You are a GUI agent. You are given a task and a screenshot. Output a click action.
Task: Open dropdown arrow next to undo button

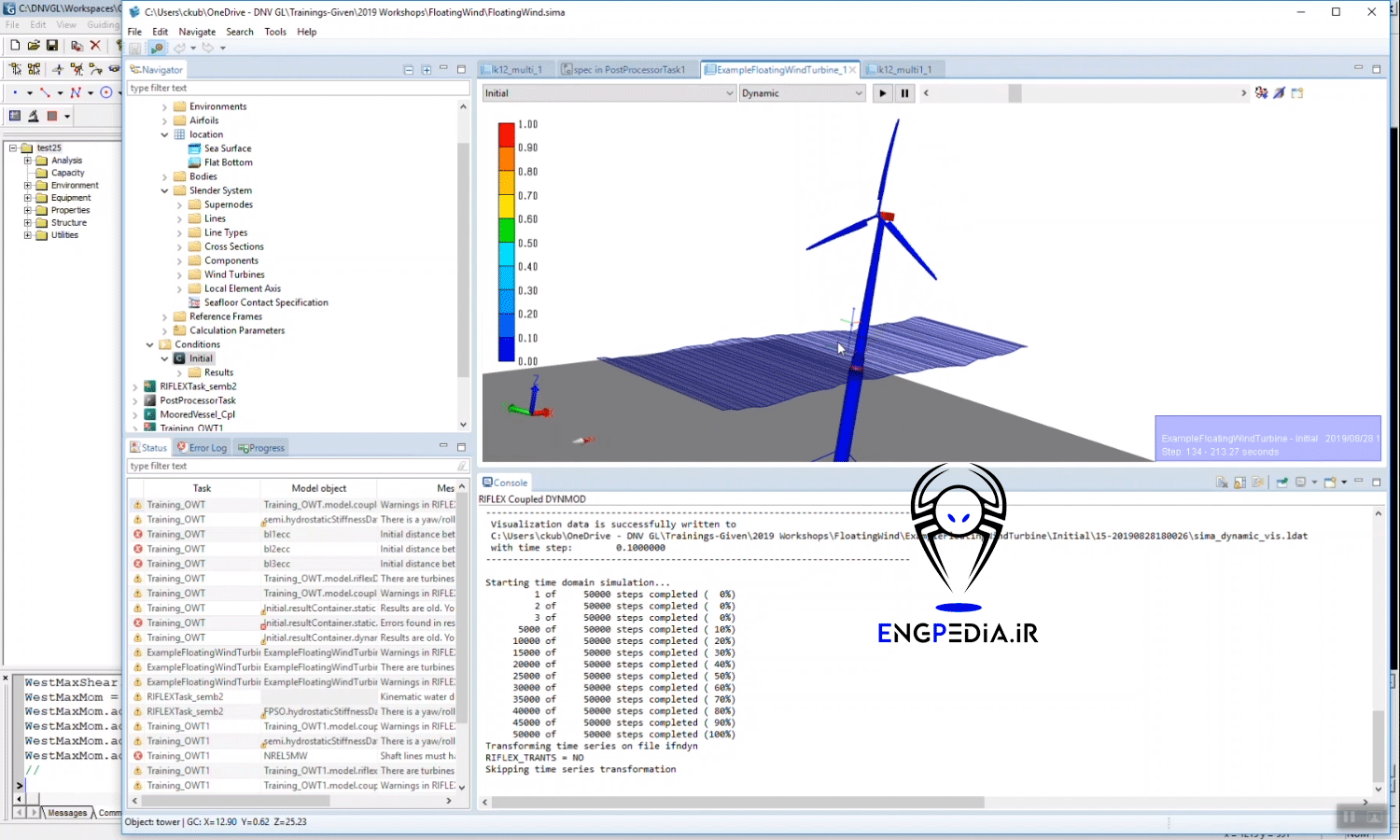coord(193,48)
